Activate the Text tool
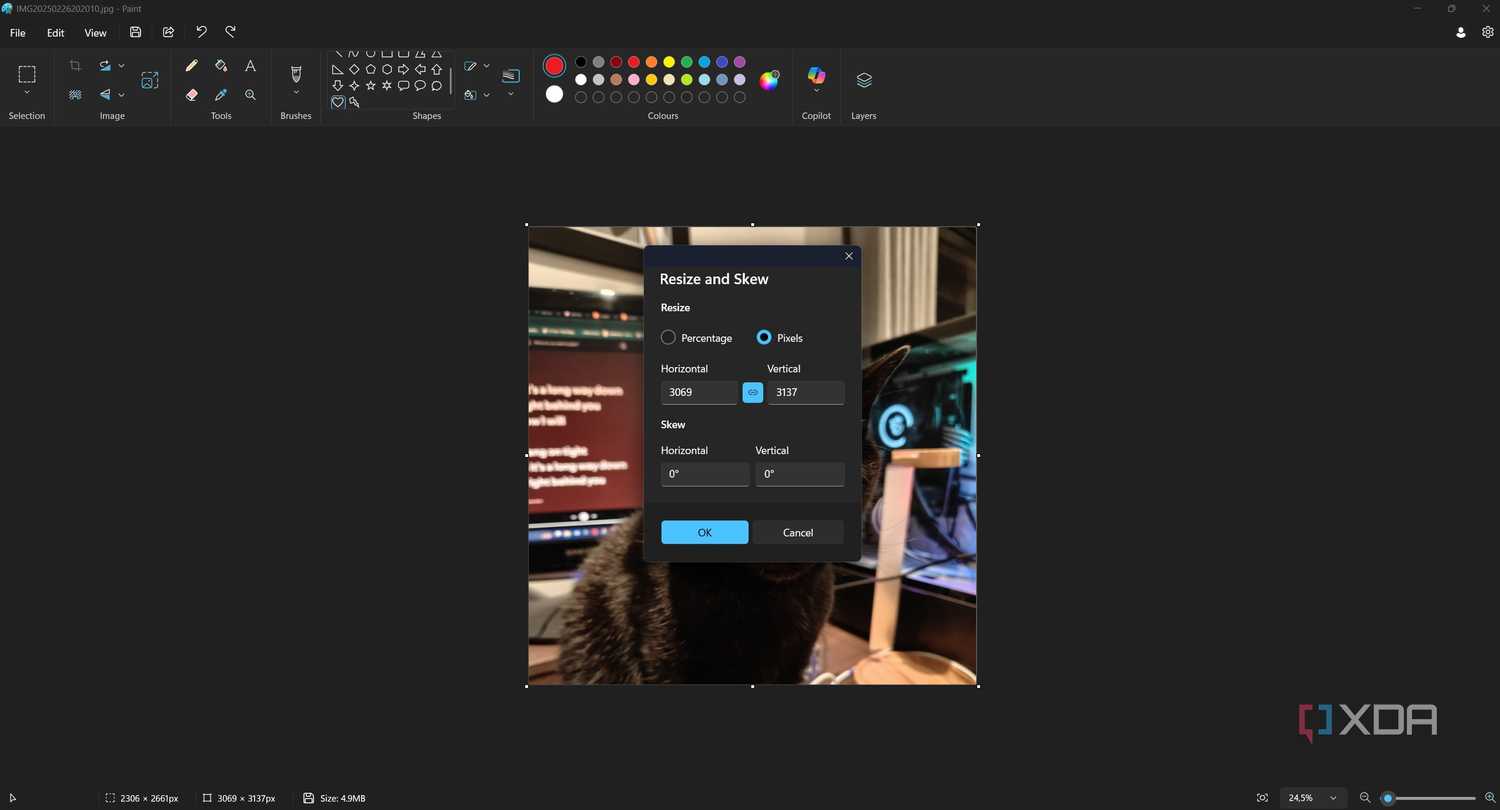The width and height of the screenshot is (1500, 810). [250, 66]
